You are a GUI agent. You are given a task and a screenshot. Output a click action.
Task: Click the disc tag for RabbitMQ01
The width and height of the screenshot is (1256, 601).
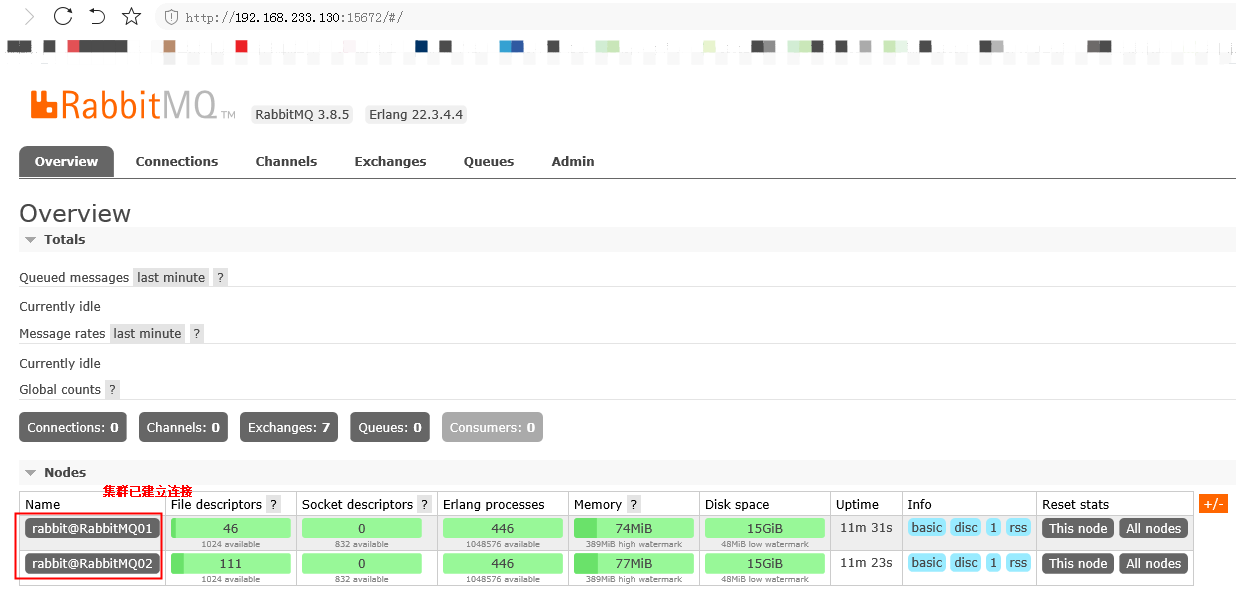tap(966, 528)
